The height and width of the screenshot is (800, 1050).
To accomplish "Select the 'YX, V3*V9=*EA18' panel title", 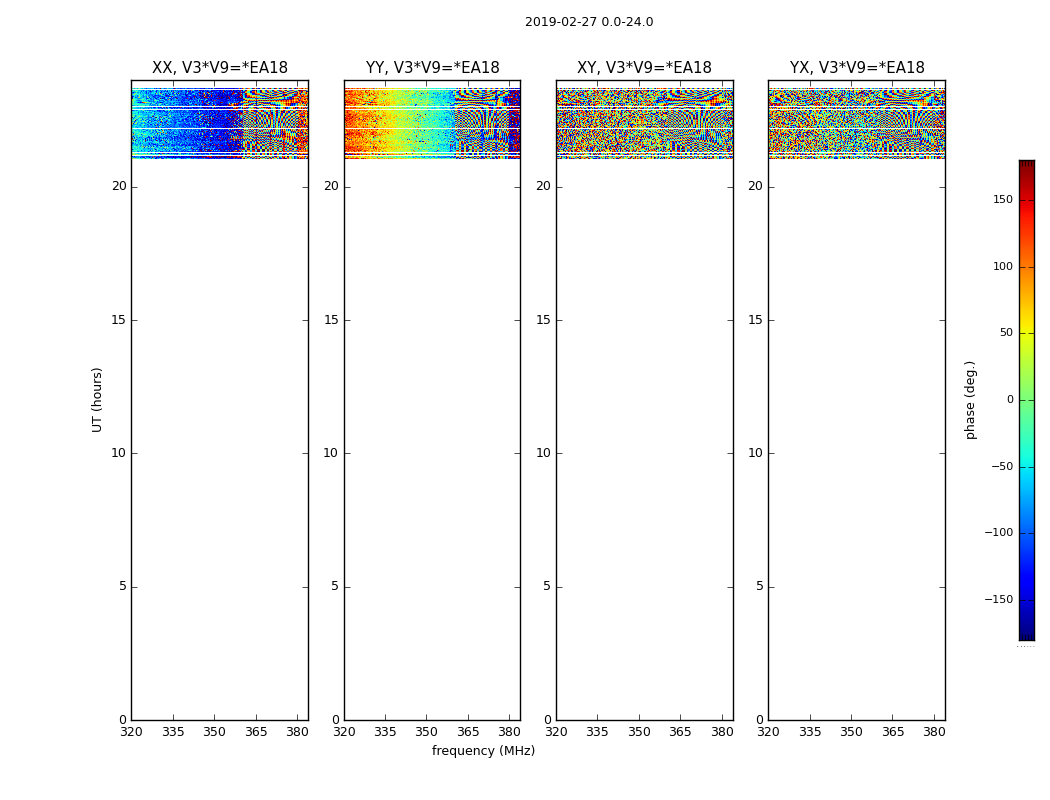I will pyautogui.click(x=857, y=68).
